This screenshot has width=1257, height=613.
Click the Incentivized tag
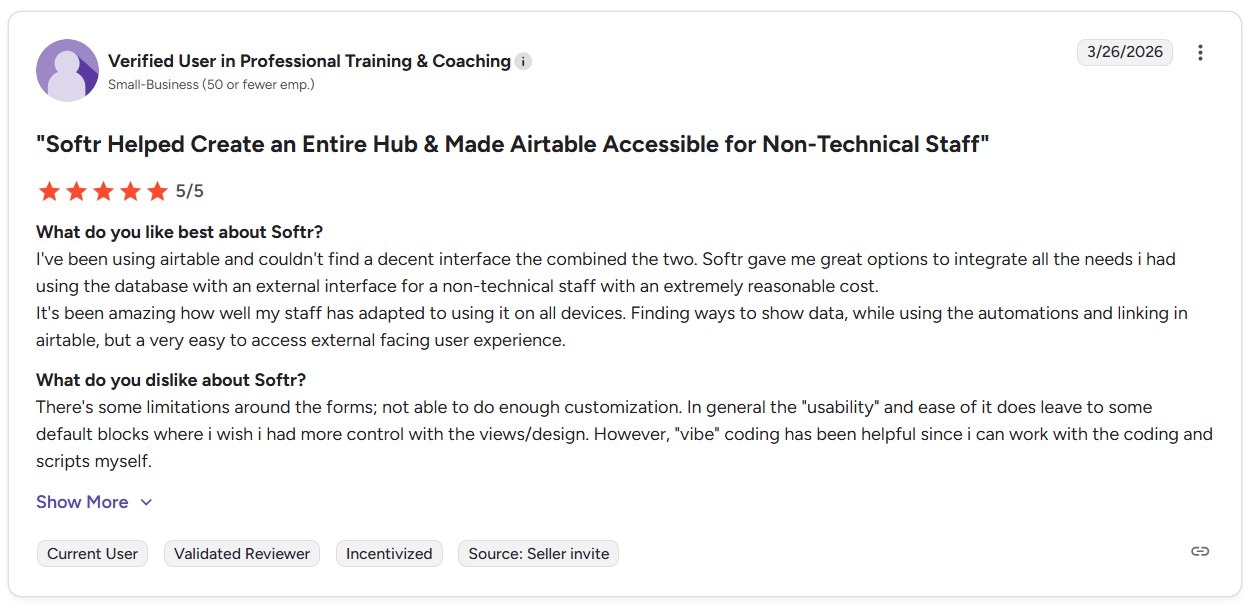(x=389, y=554)
